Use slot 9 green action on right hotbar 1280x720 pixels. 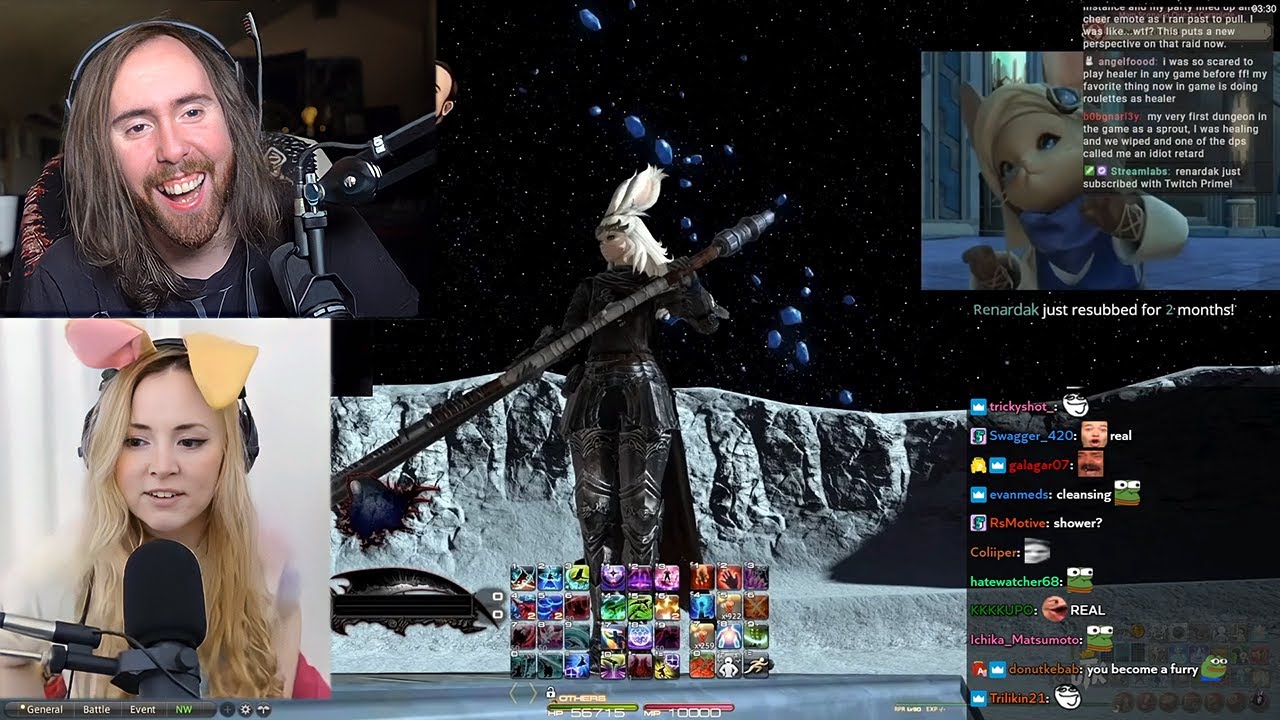pos(756,635)
